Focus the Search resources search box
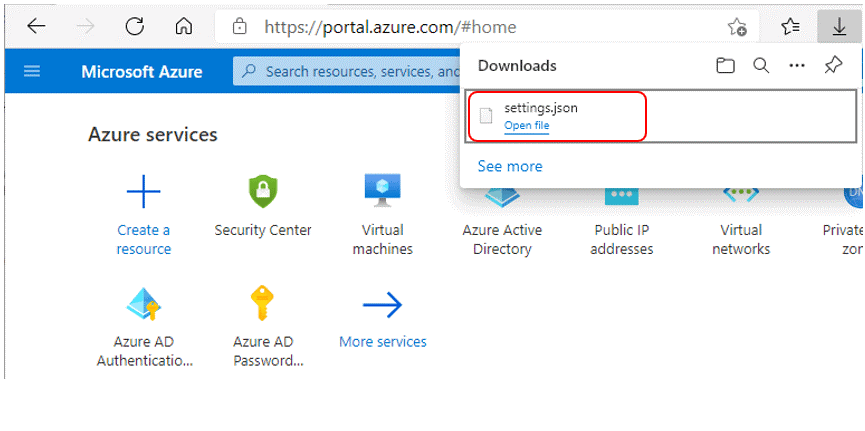The height and width of the screenshot is (431, 865). click(346, 71)
